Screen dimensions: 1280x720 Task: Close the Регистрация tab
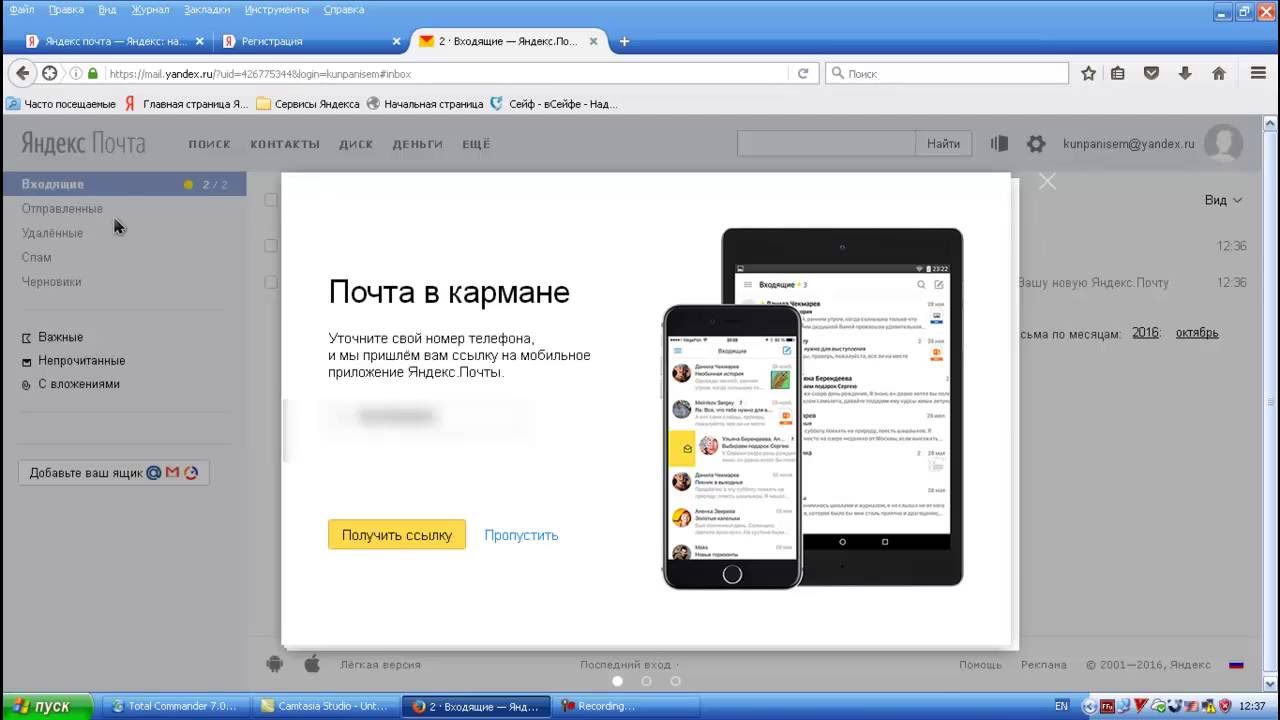pyautogui.click(x=396, y=42)
